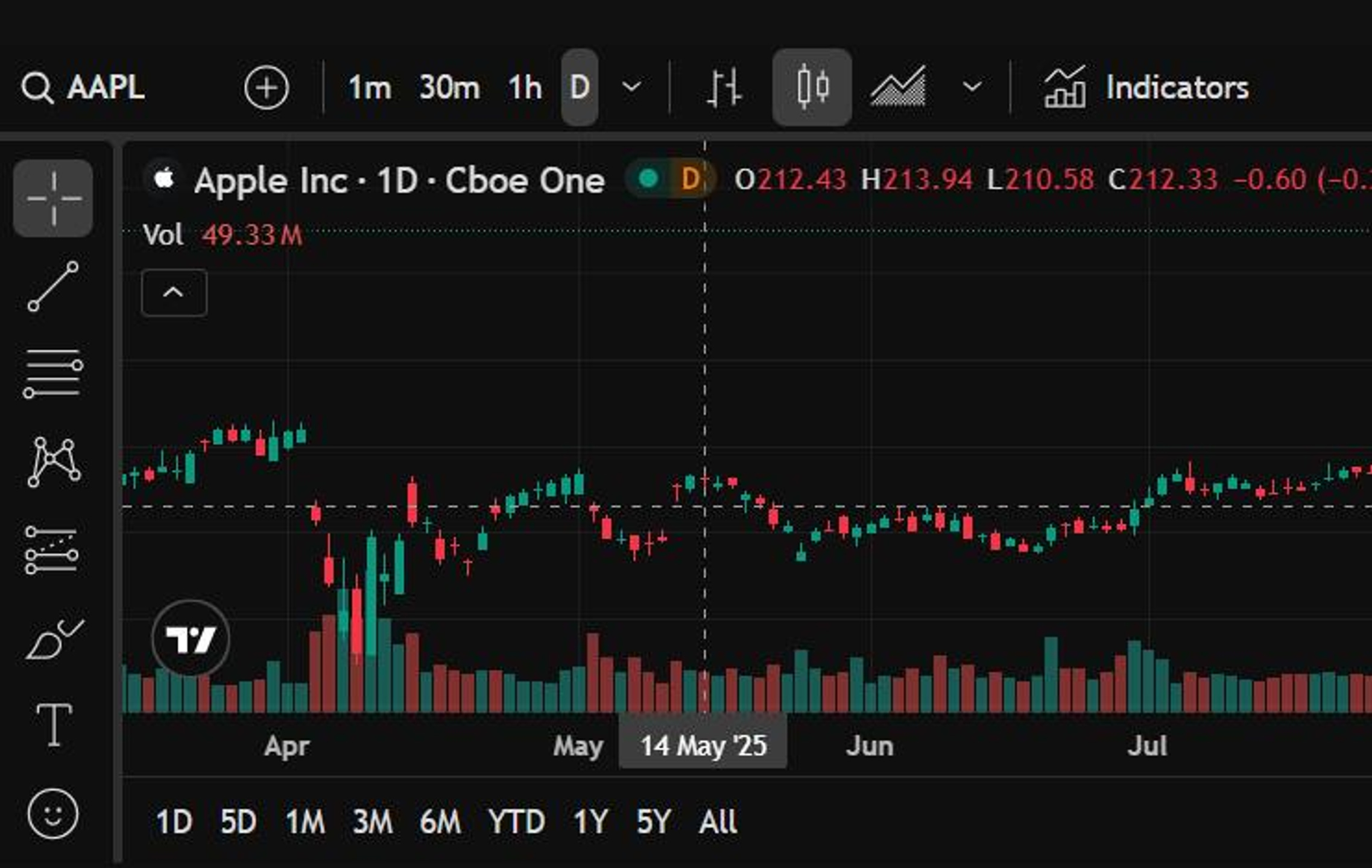This screenshot has height=868, width=1372.
Task: Collapse the indicator legend chevron
Action: pyautogui.click(x=174, y=293)
